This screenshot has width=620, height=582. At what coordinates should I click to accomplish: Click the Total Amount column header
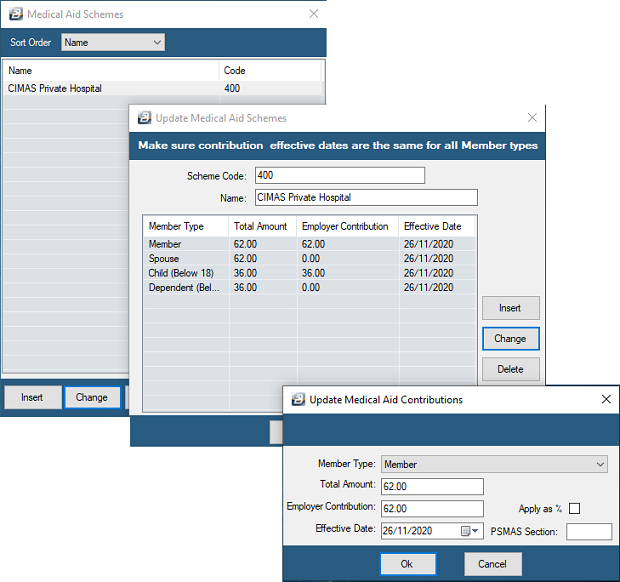263,227
